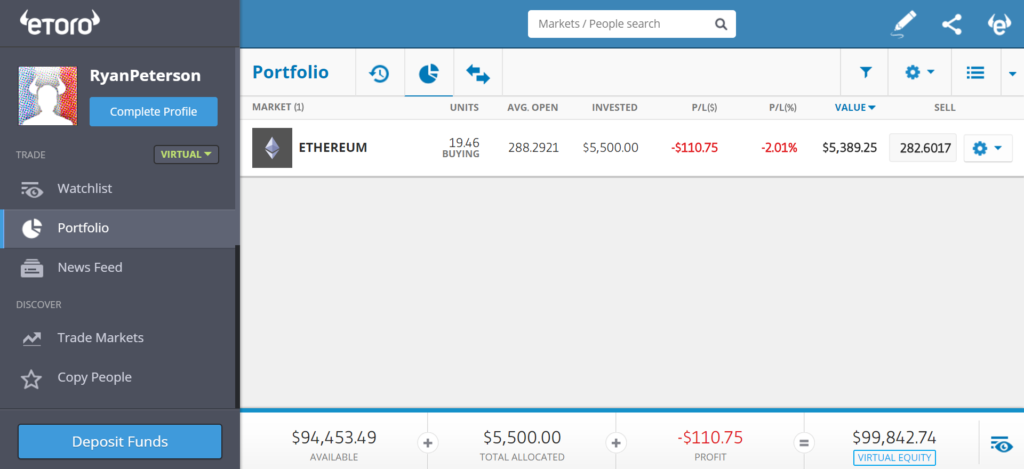The image size is (1024, 469).
Task: Click the Portfolio page title
Action: point(291,72)
